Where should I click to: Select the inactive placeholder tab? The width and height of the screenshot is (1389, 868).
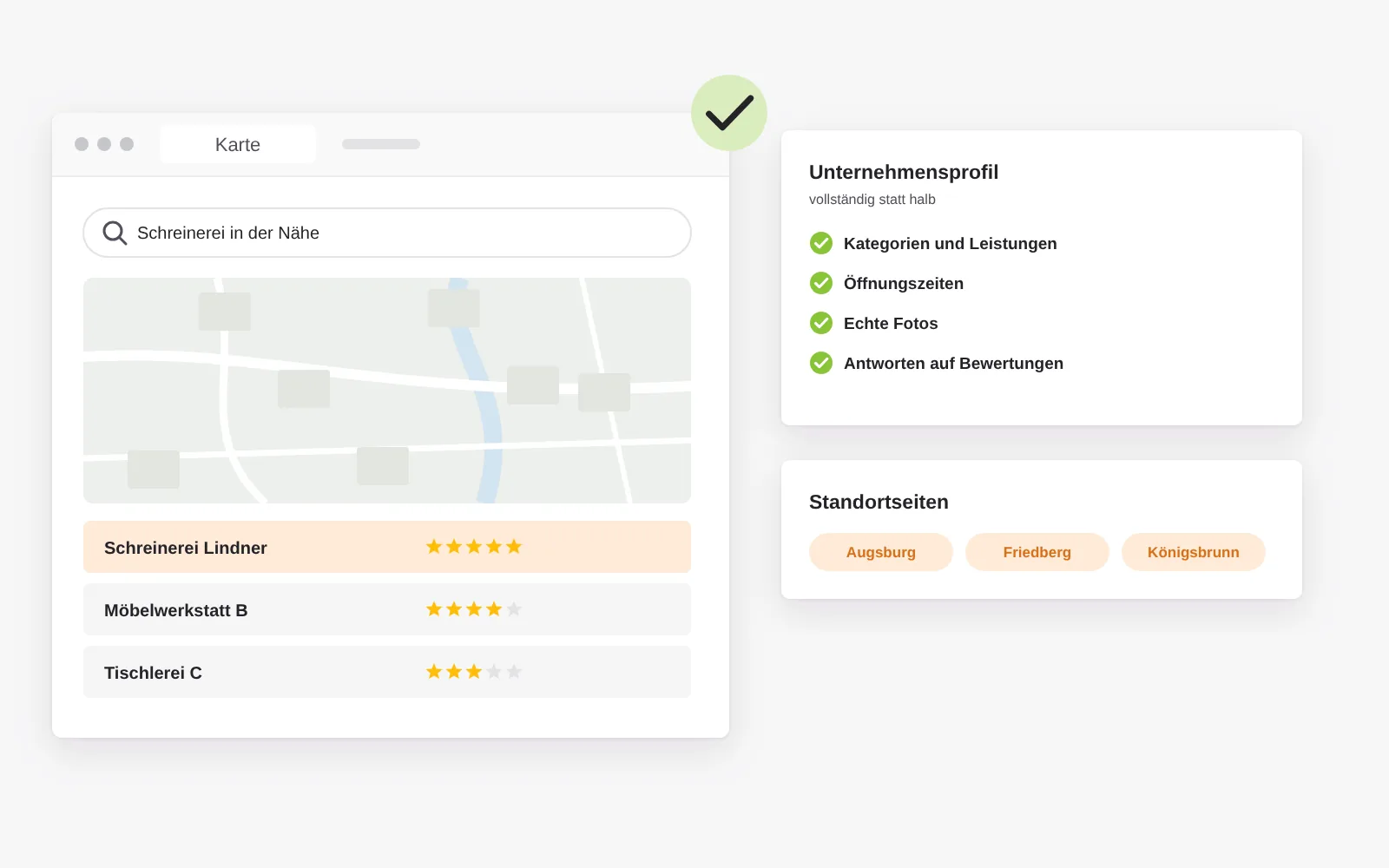[x=381, y=144]
